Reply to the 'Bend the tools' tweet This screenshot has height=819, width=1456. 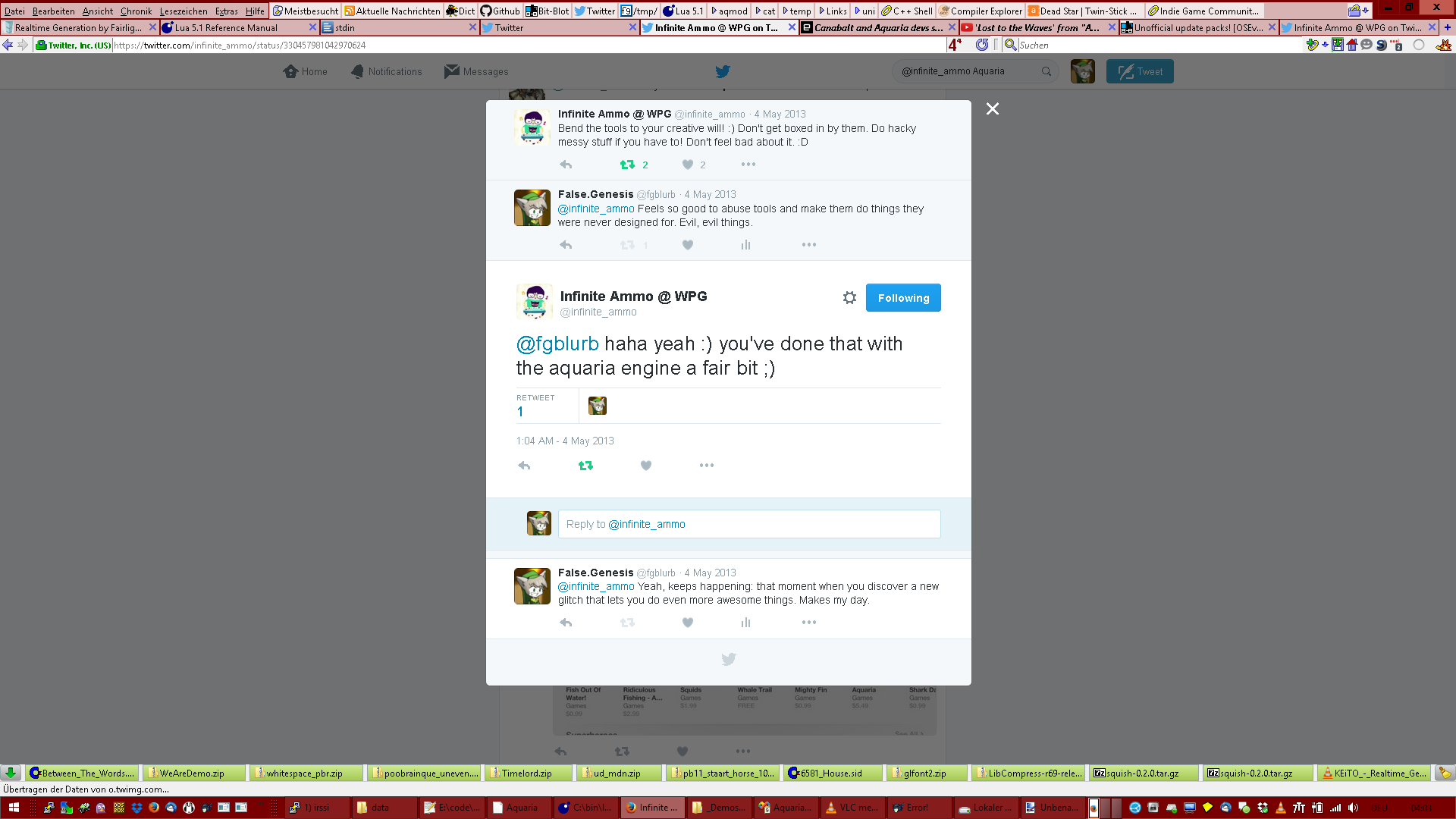pyautogui.click(x=566, y=165)
